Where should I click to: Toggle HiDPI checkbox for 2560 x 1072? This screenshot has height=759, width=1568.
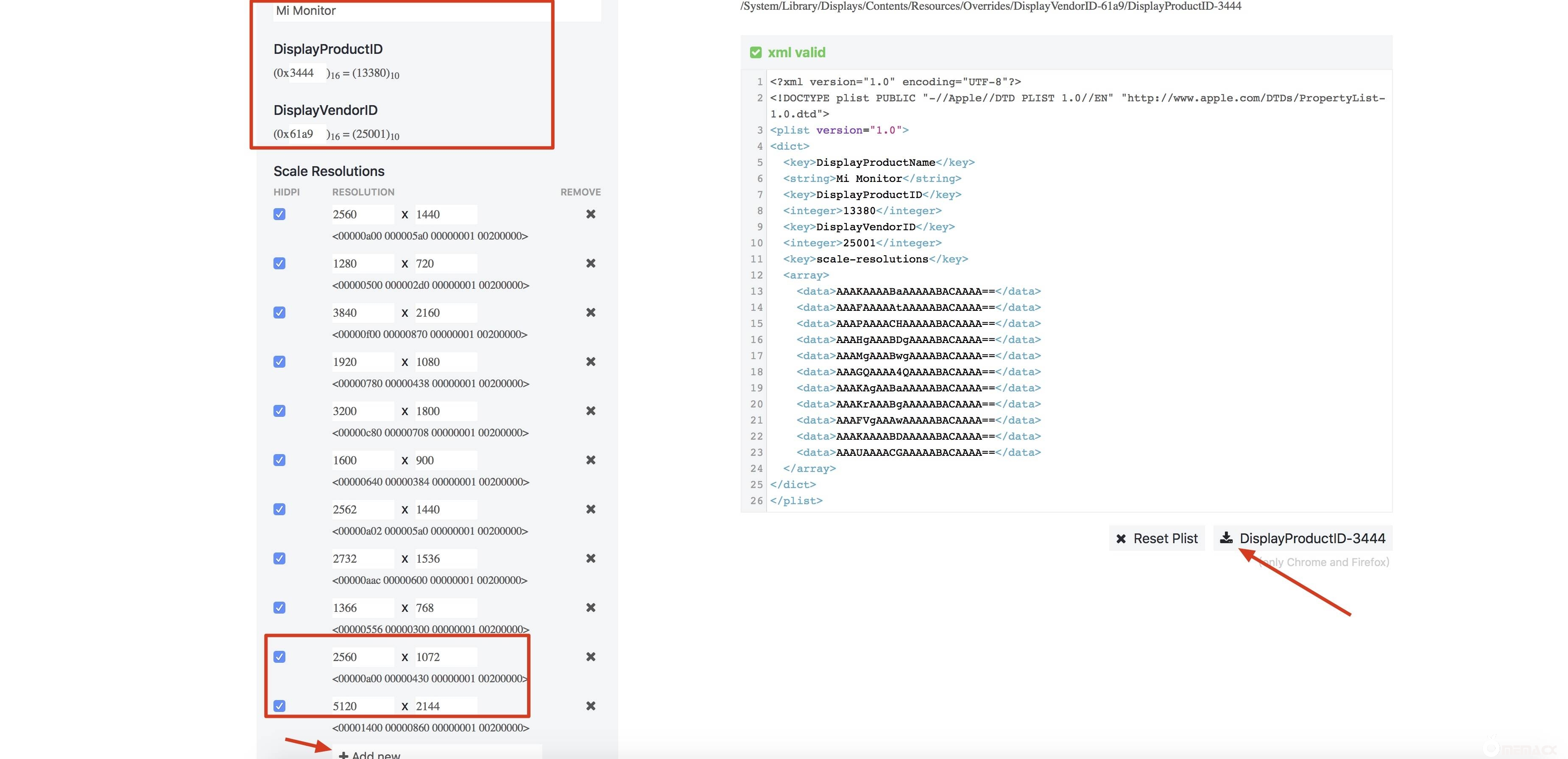tap(279, 657)
